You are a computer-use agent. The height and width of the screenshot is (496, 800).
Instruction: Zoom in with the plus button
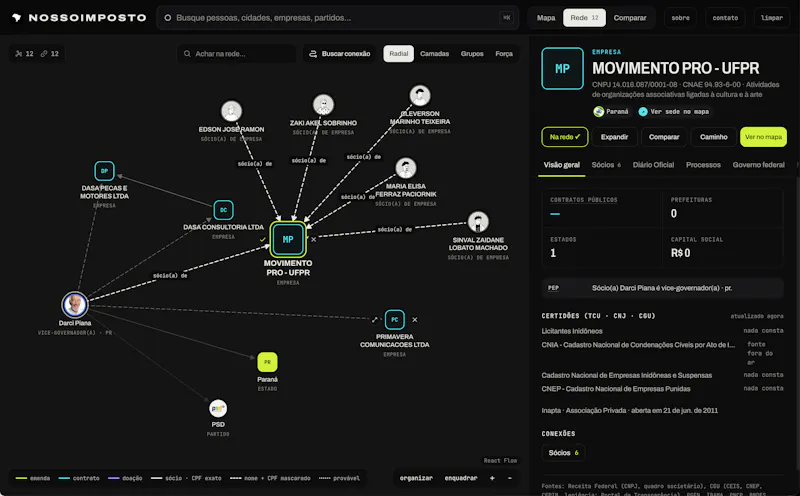pyautogui.click(x=492, y=478)
